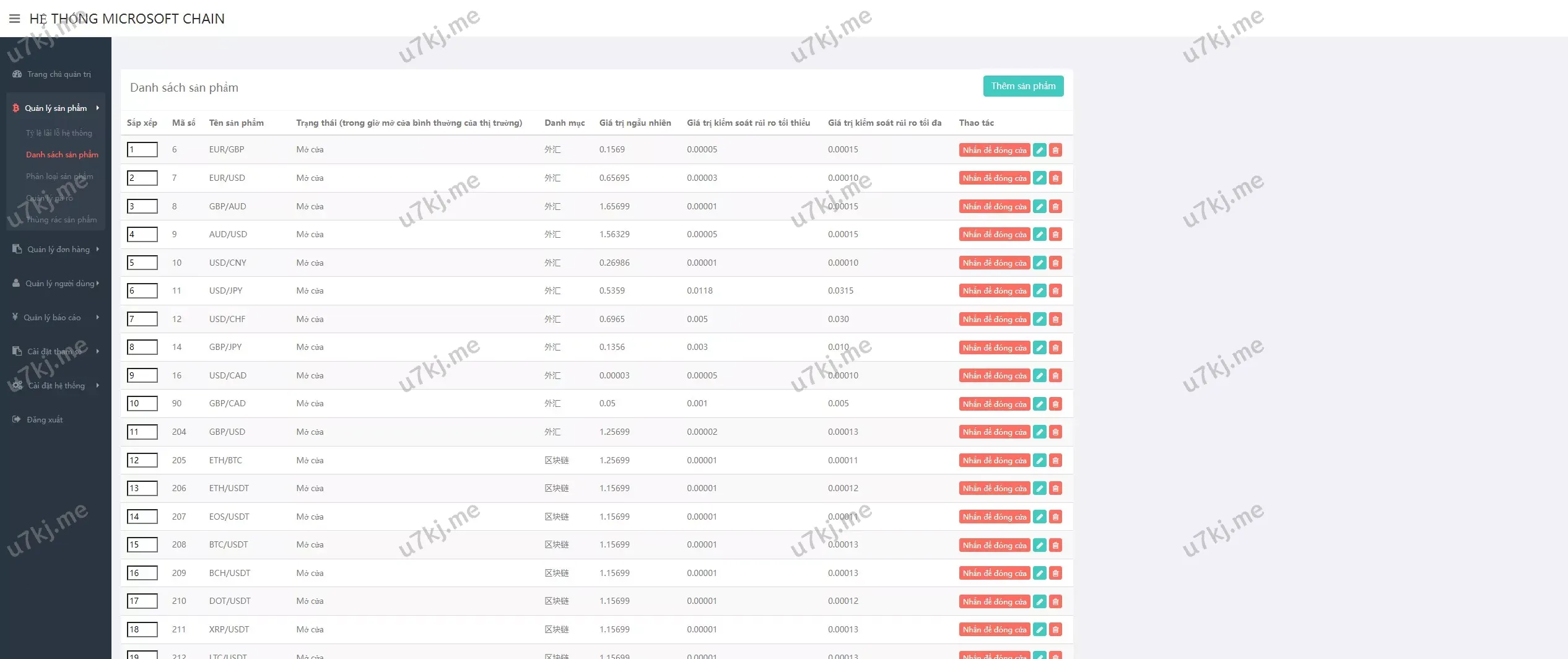Click the pencil icon on the ETH/BTC row

pyautogui.click(x=1040, y=460)
